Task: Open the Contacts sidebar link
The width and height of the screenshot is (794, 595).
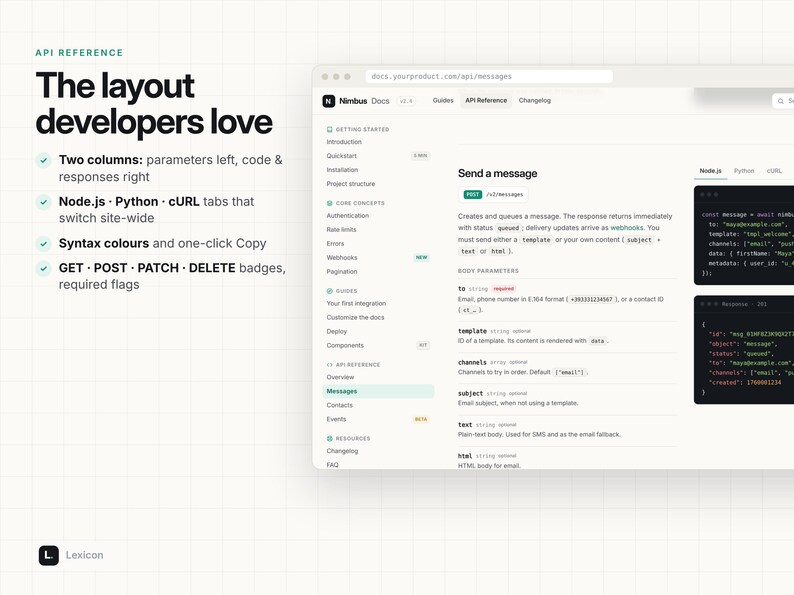Action: [339, 405]
